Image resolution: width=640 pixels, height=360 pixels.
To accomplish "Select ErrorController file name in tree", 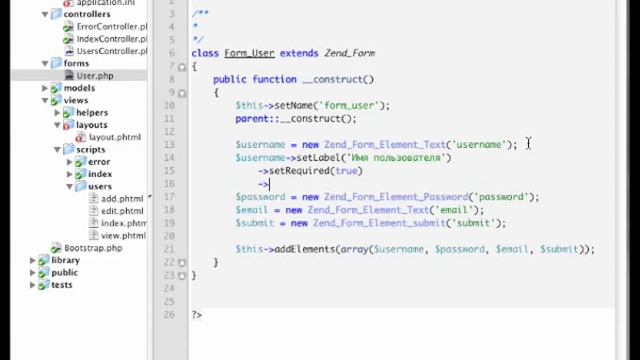I will [x=112, y=27].
